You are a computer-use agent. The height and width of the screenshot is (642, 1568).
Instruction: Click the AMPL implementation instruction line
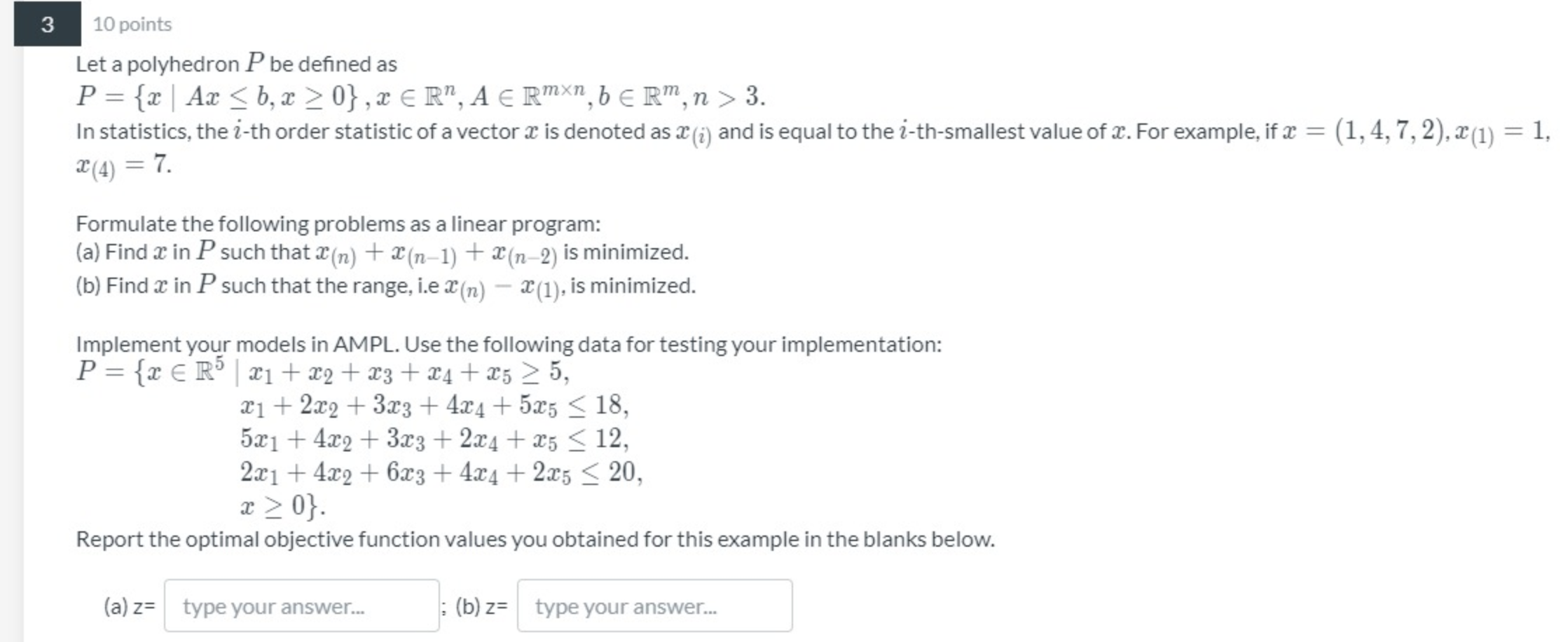point(509,343)
